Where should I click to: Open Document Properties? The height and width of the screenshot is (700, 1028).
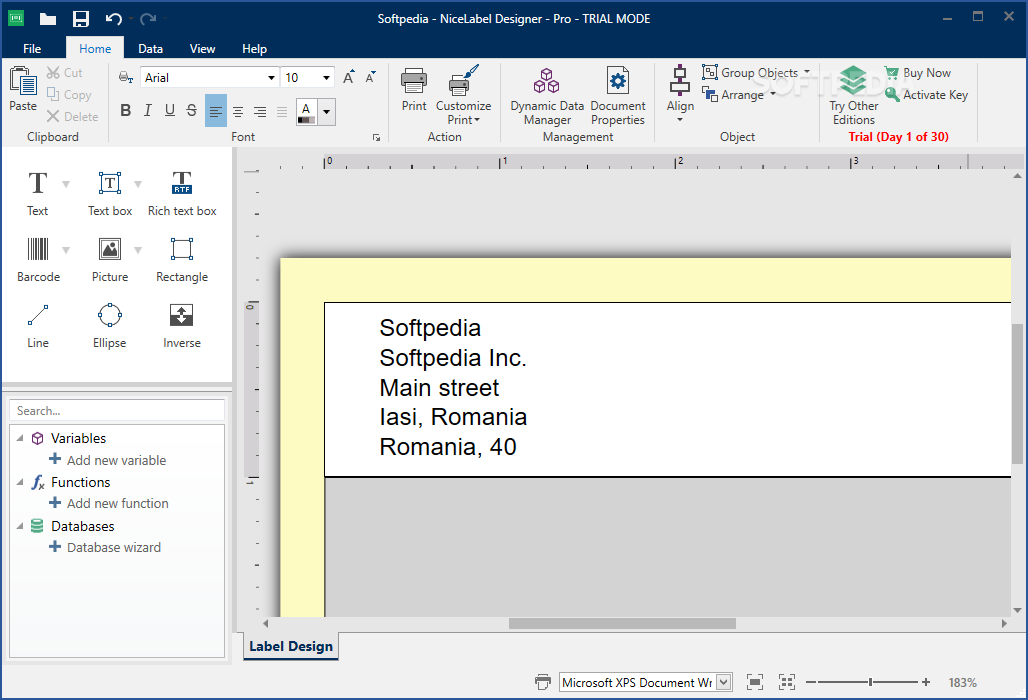pos(618,96)
